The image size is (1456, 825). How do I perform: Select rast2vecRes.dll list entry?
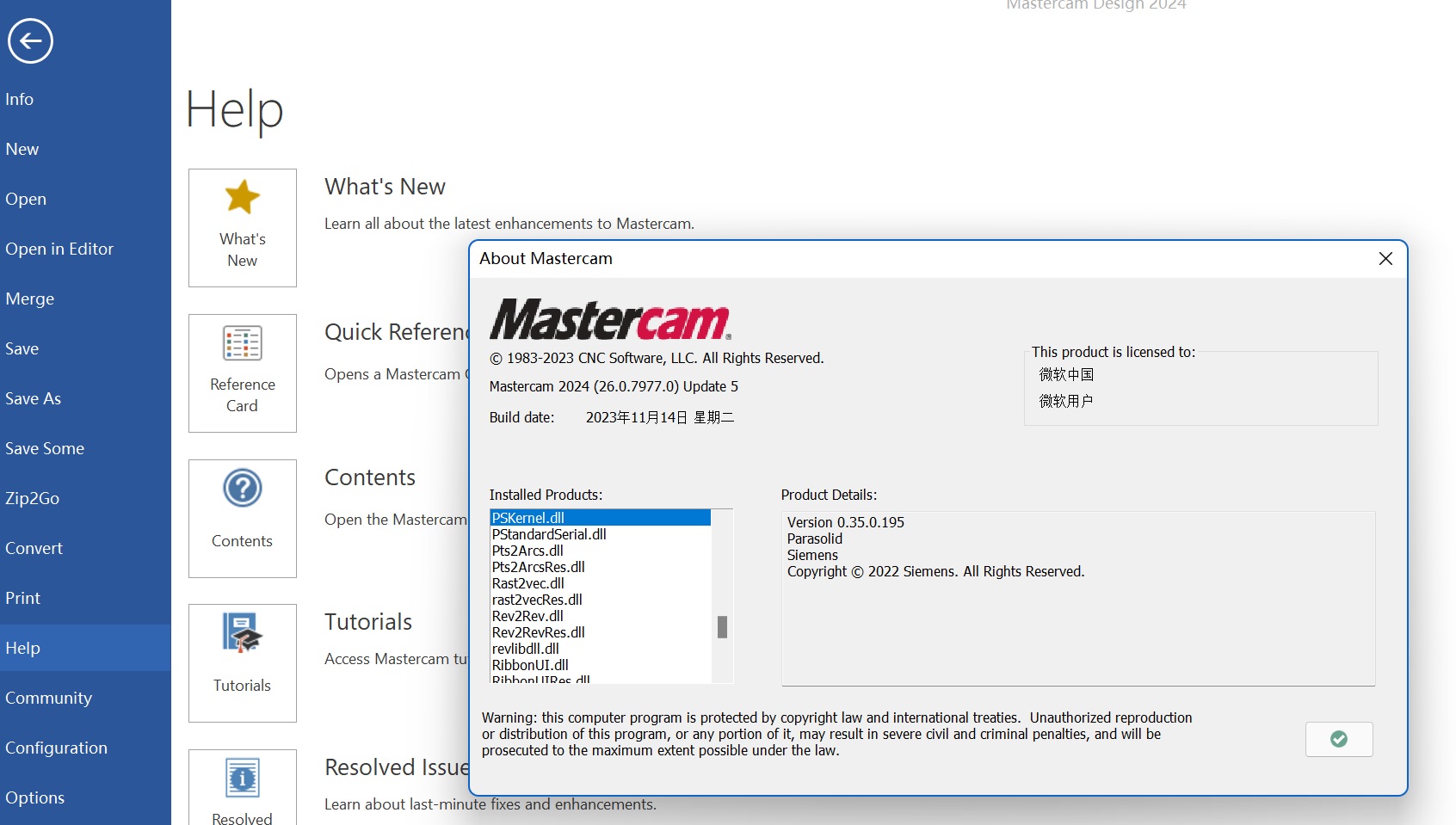coord(601,600)
